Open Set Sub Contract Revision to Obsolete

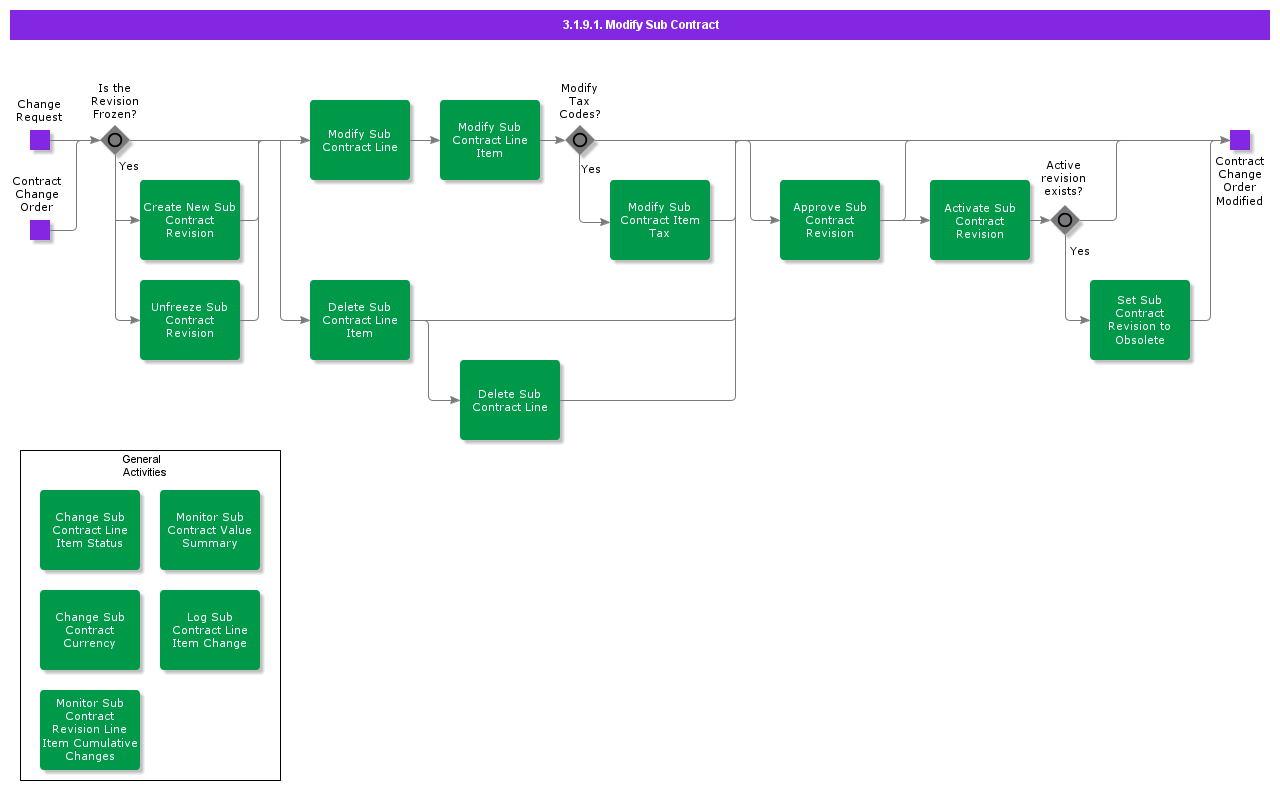[x=1140, y=320]
